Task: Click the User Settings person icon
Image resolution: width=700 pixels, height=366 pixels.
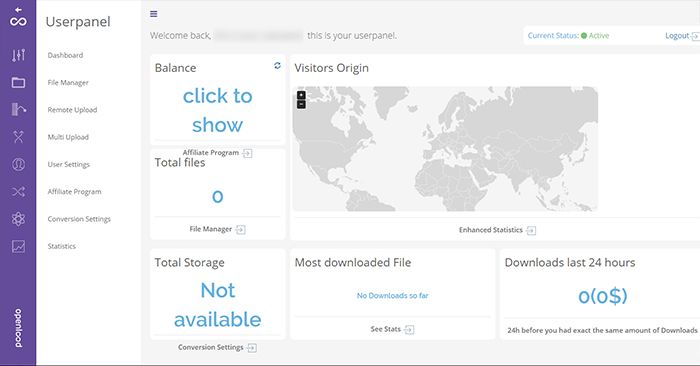Action: [18, 164]
